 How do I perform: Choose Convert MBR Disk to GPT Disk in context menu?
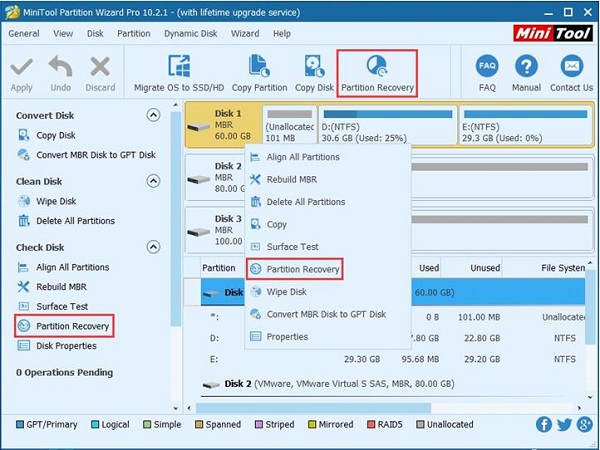point(328,314)
